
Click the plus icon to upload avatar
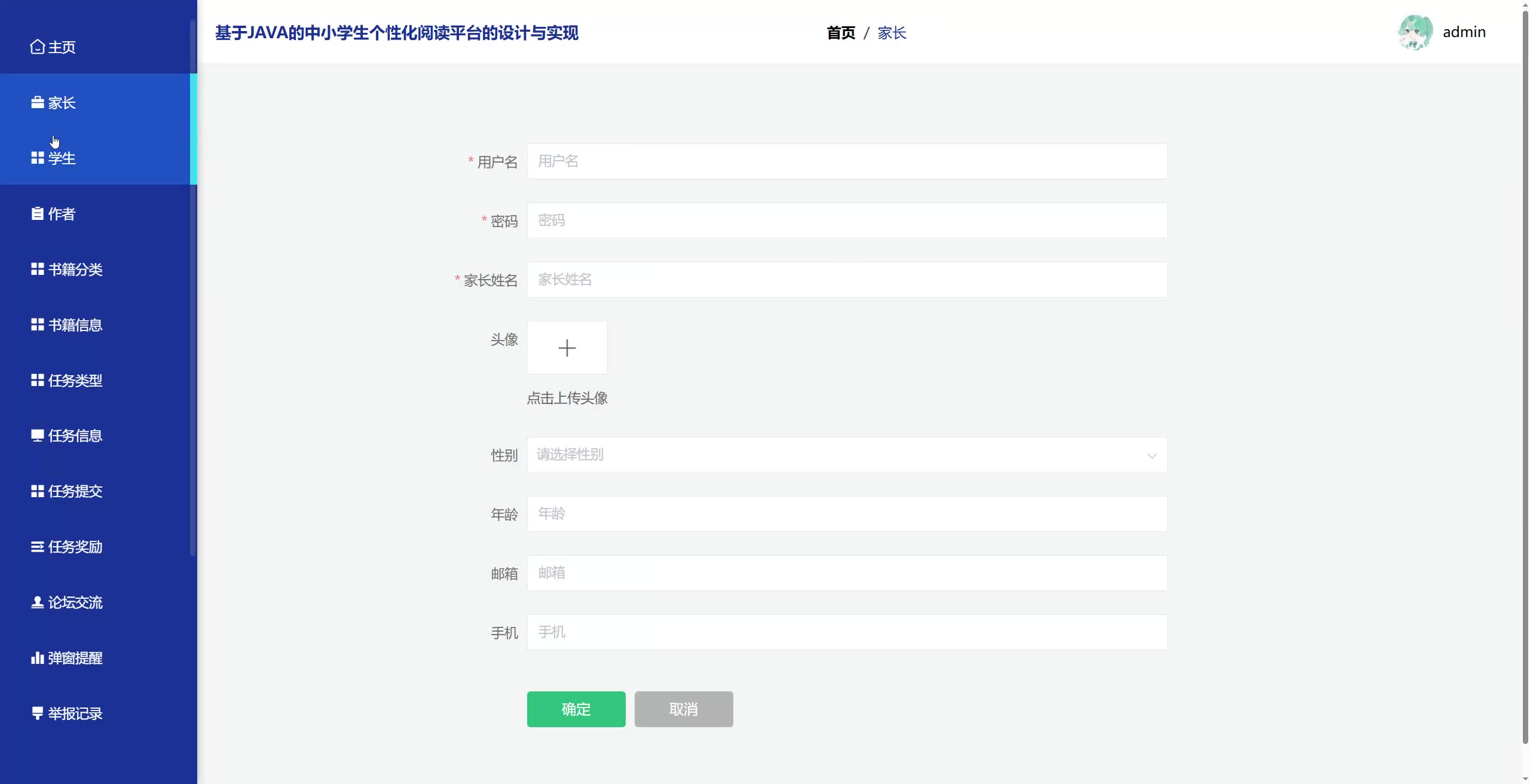(x=567, y=348)
